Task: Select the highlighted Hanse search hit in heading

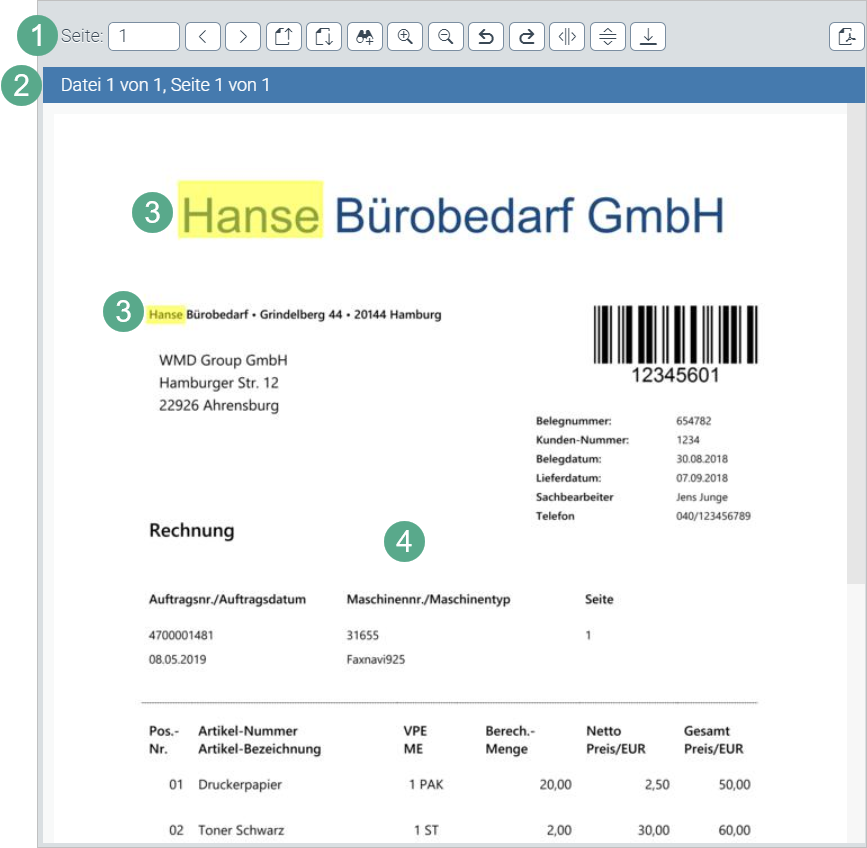Action: [251, 211]
